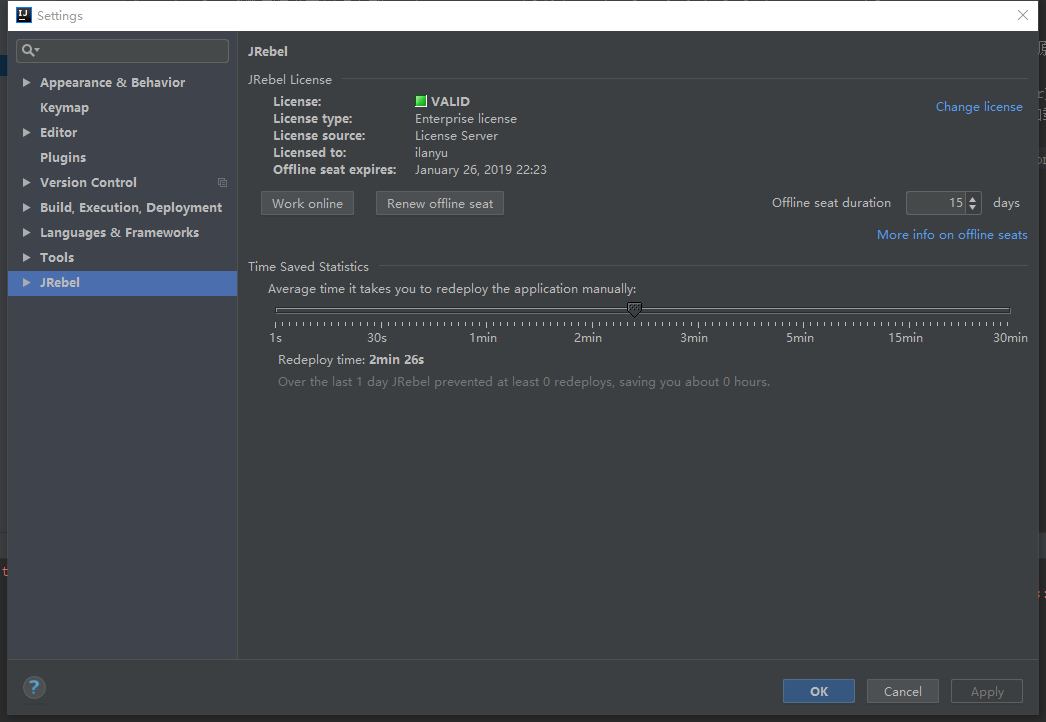
Task: Click the 'Time Saved Statistics' heading
Action: [x=308, y=267]
